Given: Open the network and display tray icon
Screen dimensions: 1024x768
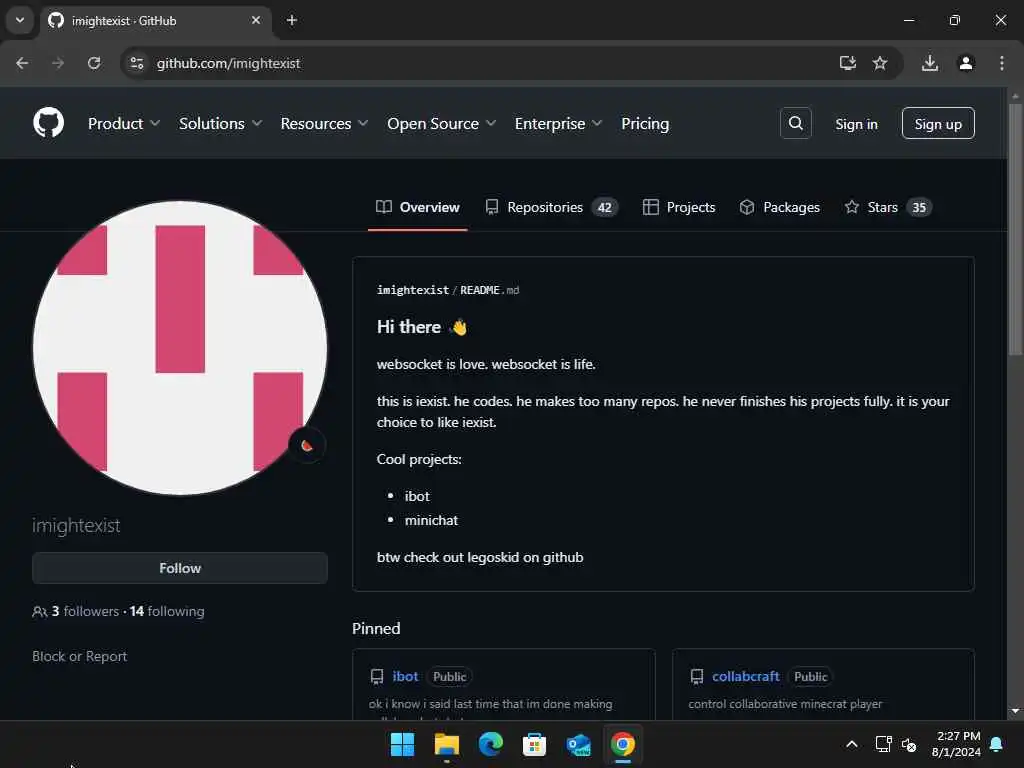Looking at the screenshot, I should pos(883,744).
